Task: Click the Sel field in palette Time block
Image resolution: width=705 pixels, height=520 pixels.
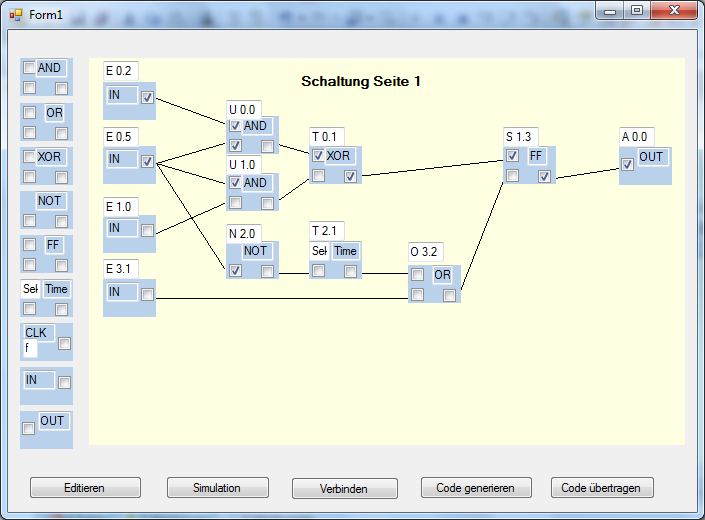Action: [x=31, y=289]
